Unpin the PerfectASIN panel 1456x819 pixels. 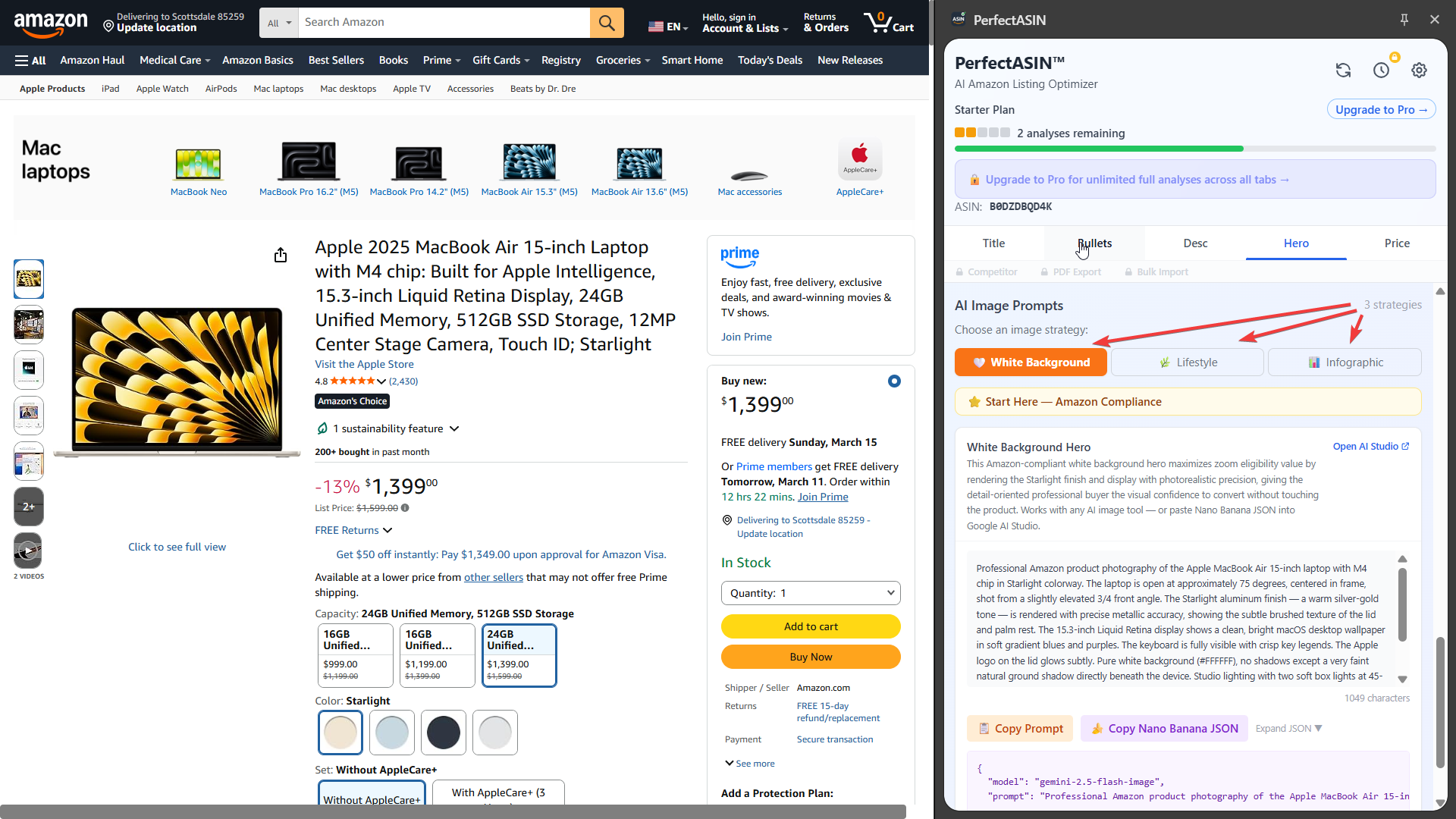coord(1404,19)
